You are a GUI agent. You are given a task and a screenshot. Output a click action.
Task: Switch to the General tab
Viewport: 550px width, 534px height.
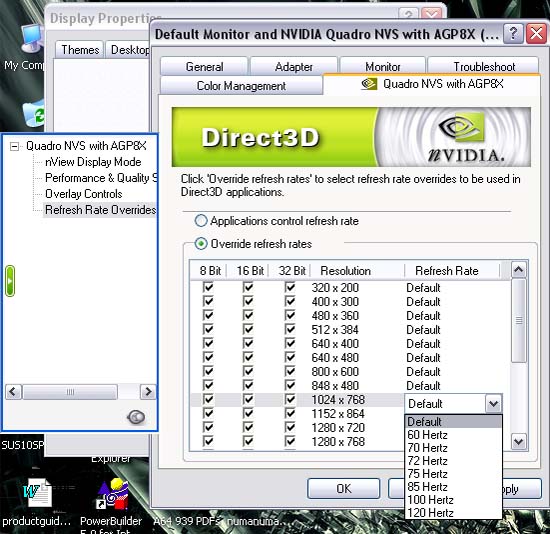[204, 66]
